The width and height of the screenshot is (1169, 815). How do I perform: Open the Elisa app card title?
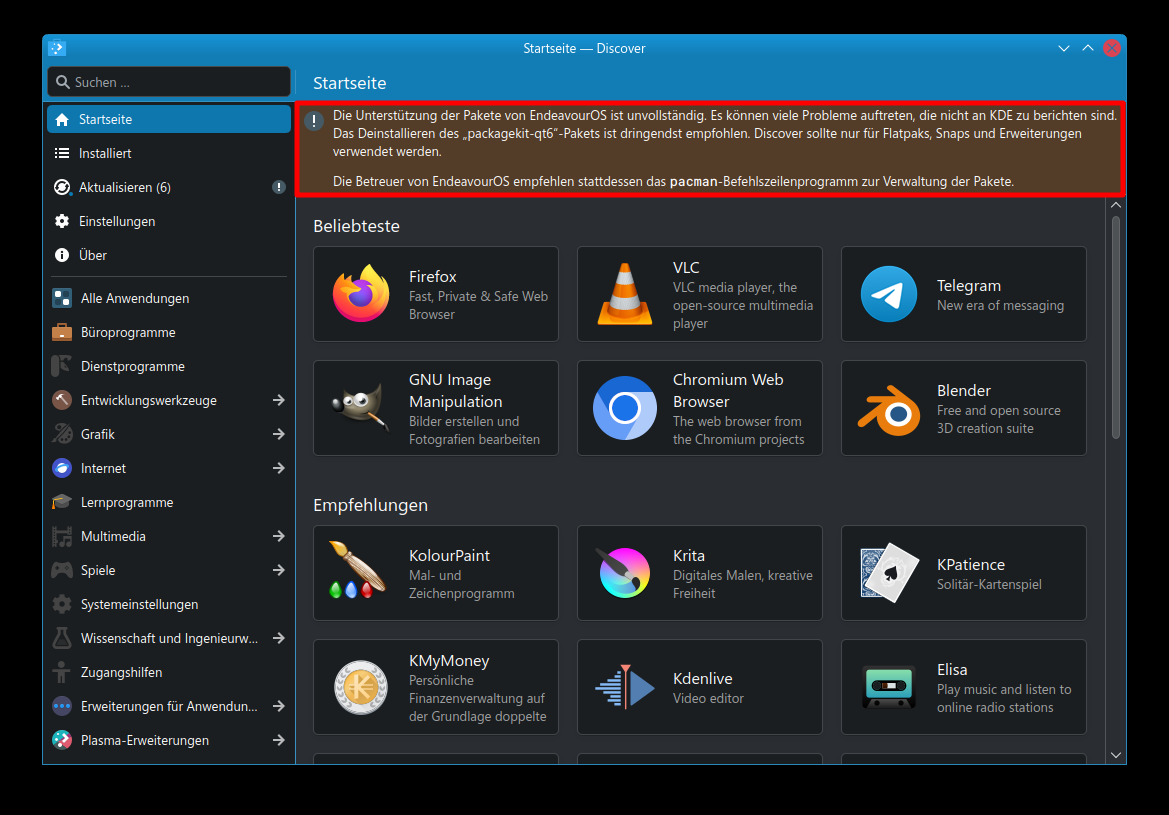click(951, 670)
